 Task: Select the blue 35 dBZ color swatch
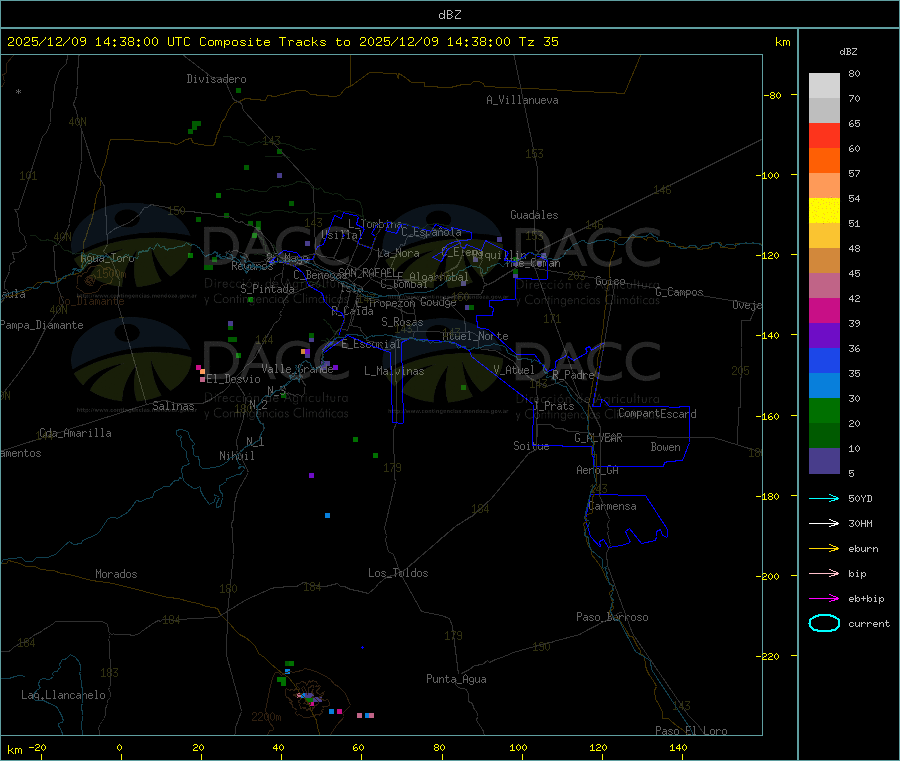(x=824, y=360)
